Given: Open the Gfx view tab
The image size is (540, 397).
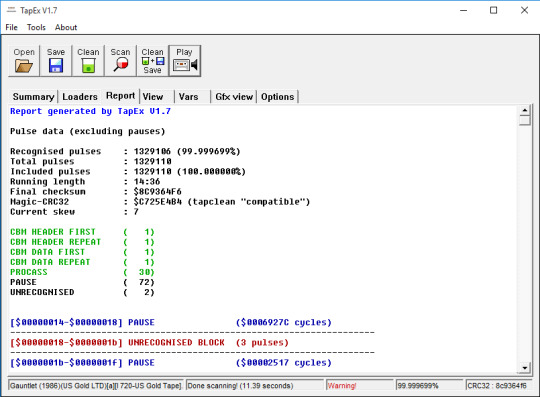Looking at the screenshot, I should [234, 97].
